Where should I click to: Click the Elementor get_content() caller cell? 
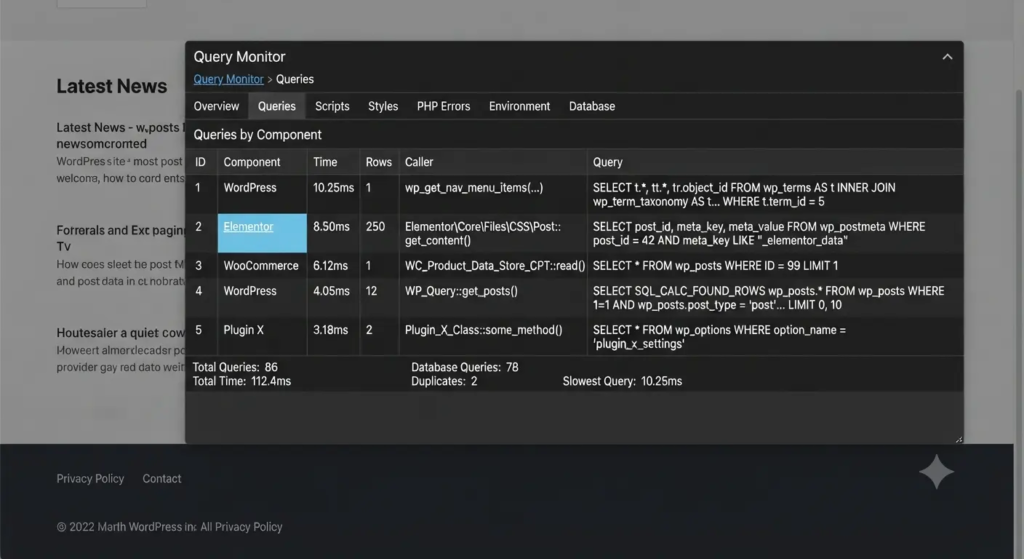[x=483, y=233]
